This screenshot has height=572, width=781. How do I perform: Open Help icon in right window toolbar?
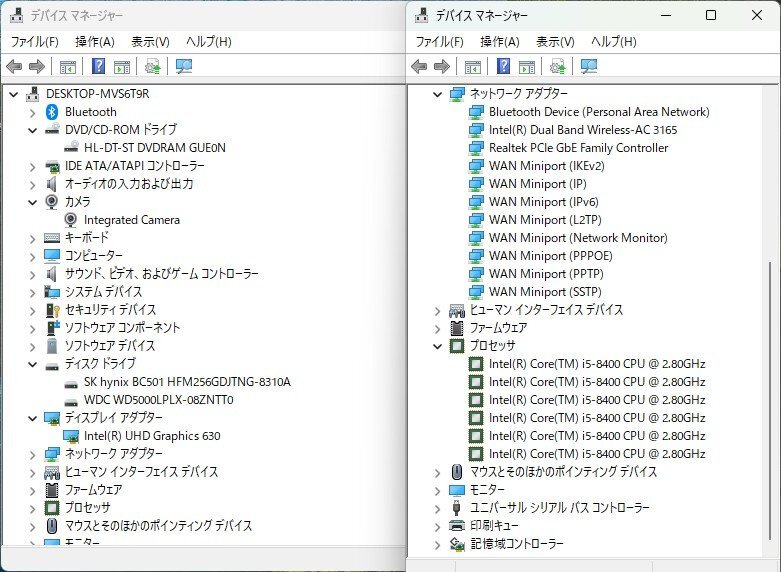click(x=504, y=66)
